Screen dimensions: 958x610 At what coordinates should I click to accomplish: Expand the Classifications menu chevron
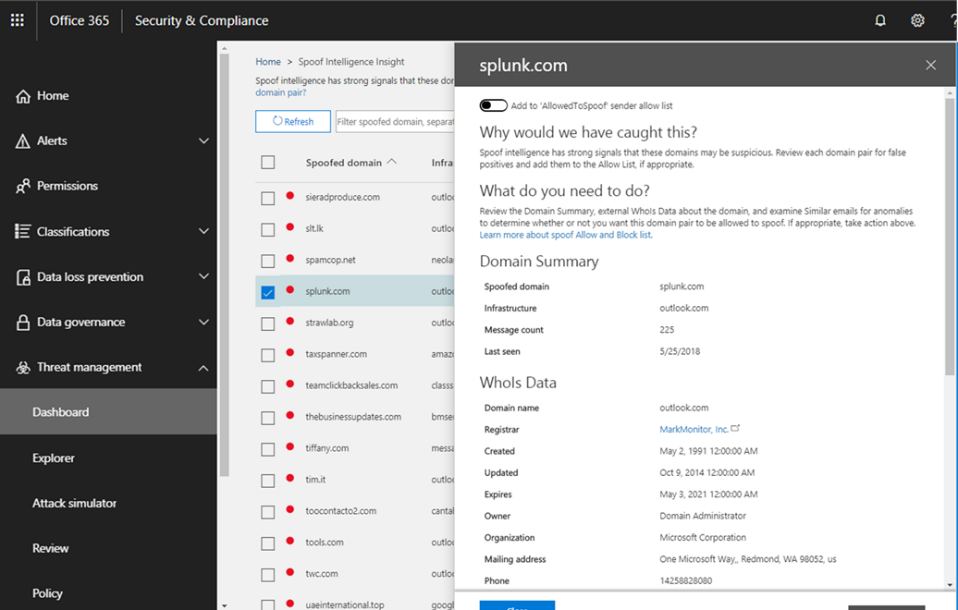click(x=203, y=231)
